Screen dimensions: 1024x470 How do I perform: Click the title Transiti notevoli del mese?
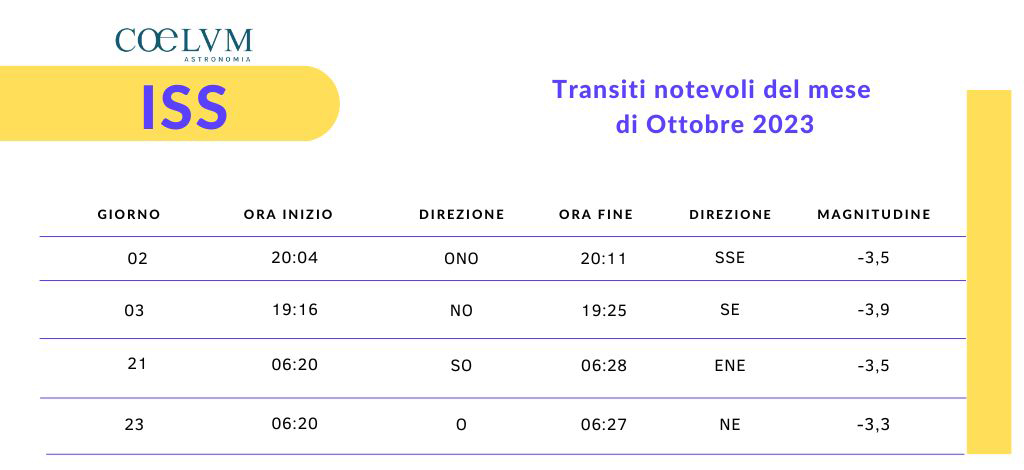[712, 89]
